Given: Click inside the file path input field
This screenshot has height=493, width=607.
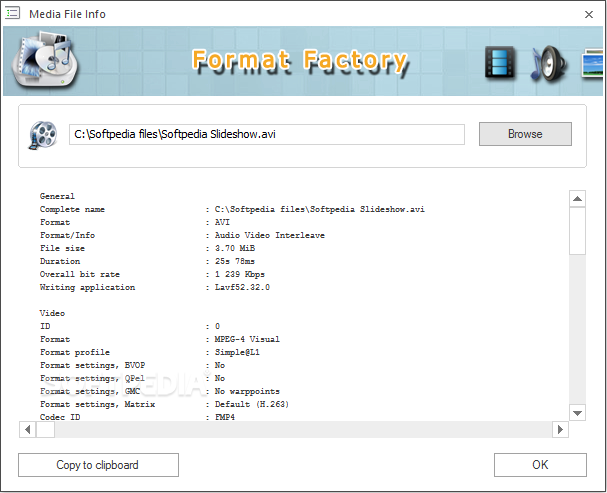Looking at the screenshot, I should [267, 134].
